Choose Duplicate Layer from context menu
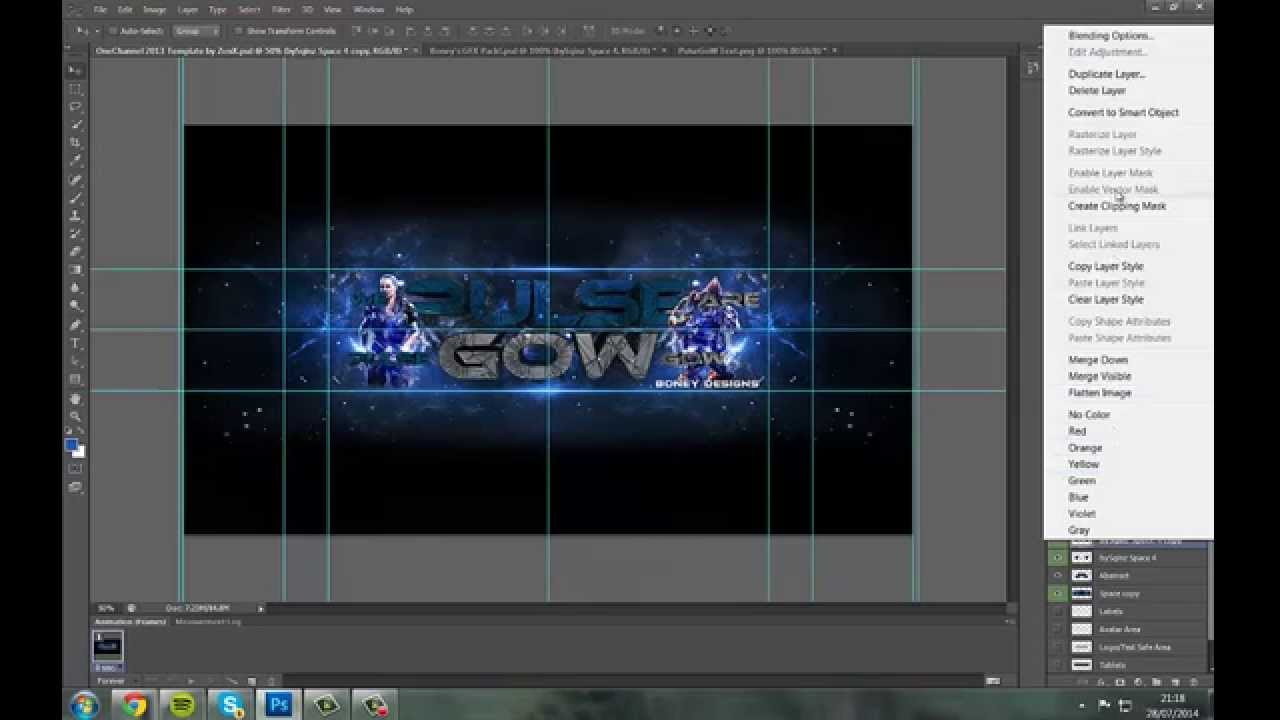Viewport: 1280px width, 720px height. coord(1106,74)
